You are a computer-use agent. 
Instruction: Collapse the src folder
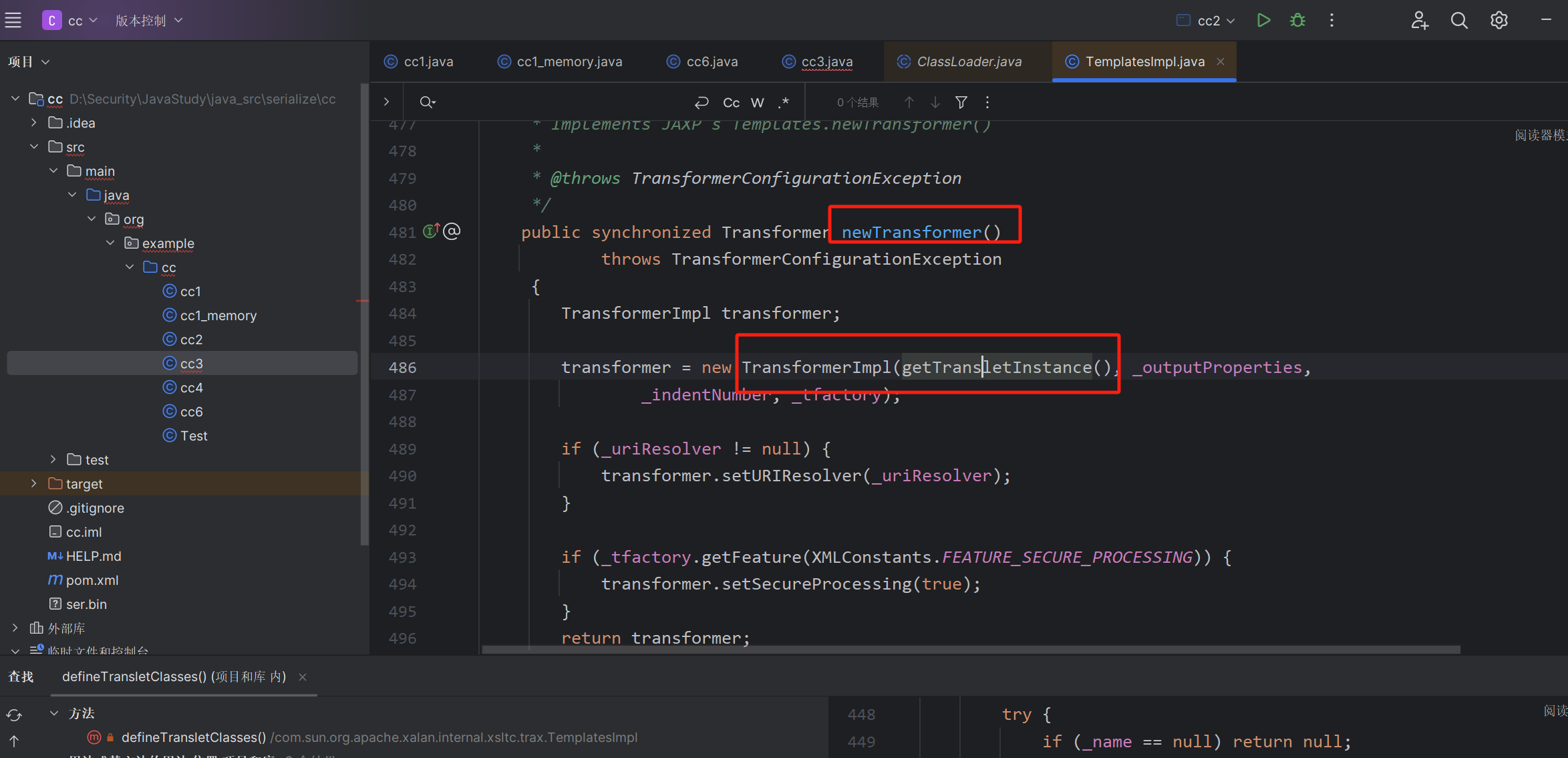(33, 146)
